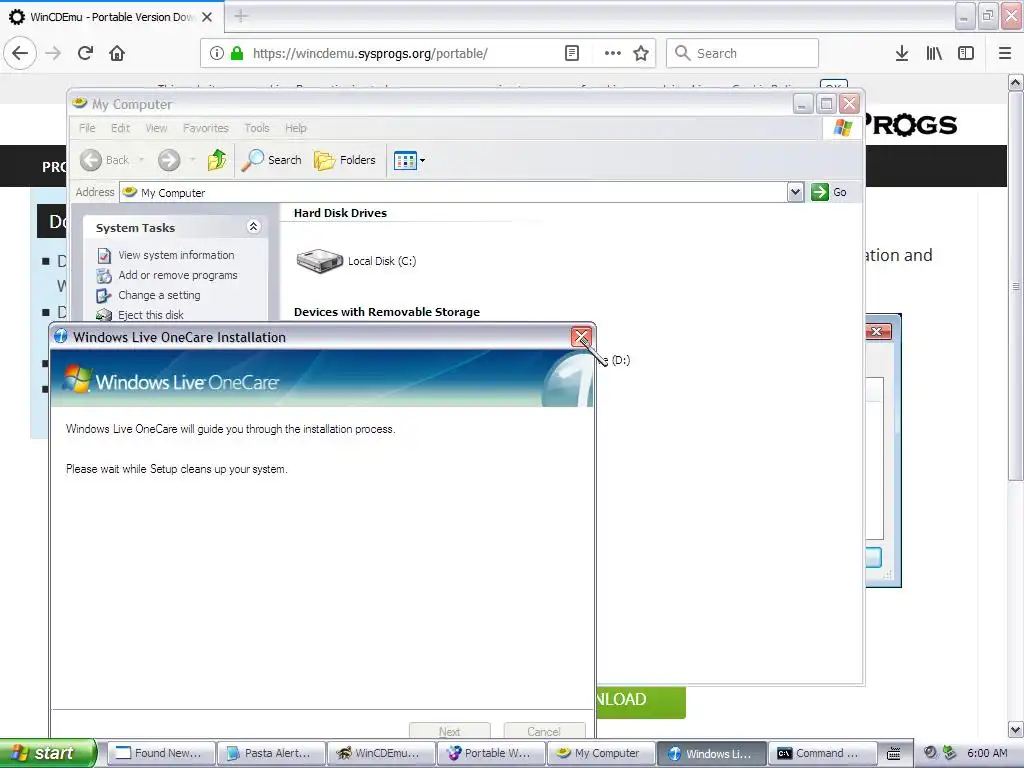Screen dimensions: 1024x768
Task: Click the Firefox search field
Action: click(742, 53)
